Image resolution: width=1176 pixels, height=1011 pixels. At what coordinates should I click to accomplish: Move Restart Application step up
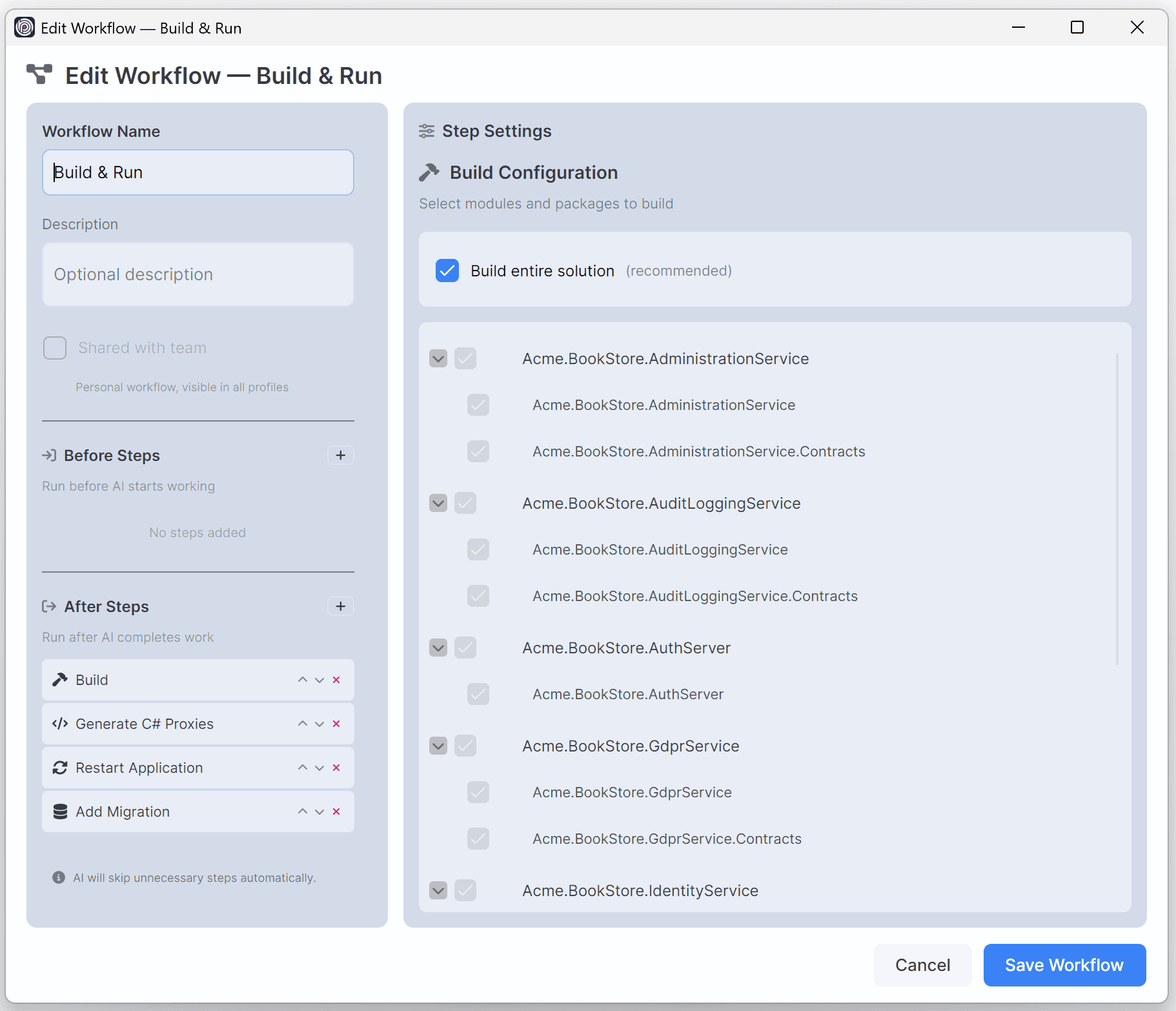302,768
